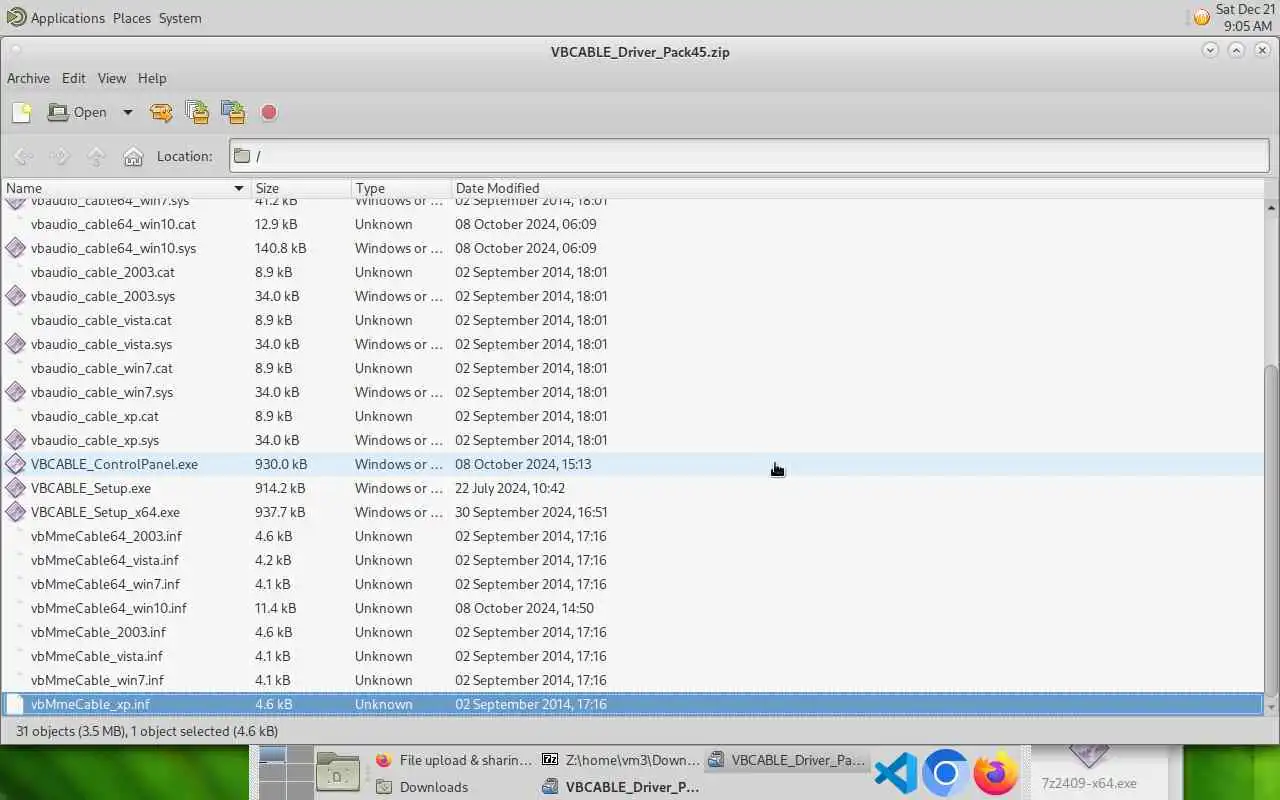This screenshot has height=800, width=1280.
Task: Sort files by the Name column header
Action: coord(125,188)
